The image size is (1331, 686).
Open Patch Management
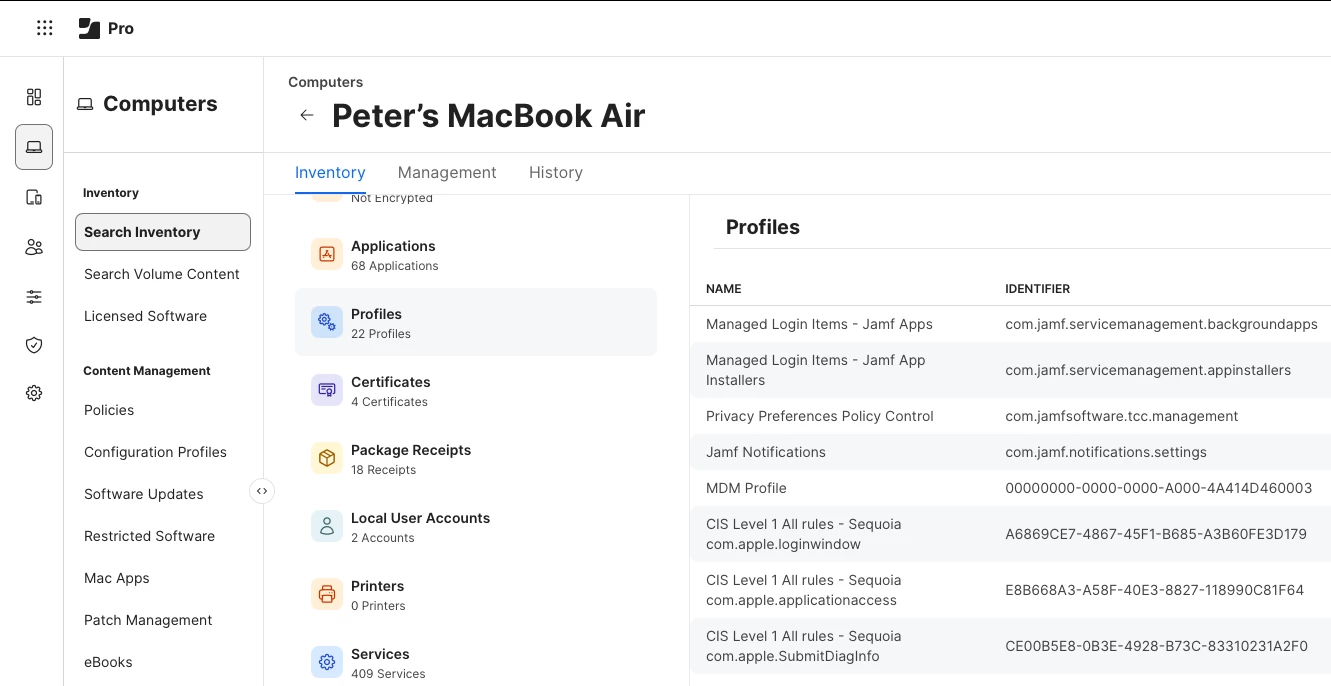148,620
